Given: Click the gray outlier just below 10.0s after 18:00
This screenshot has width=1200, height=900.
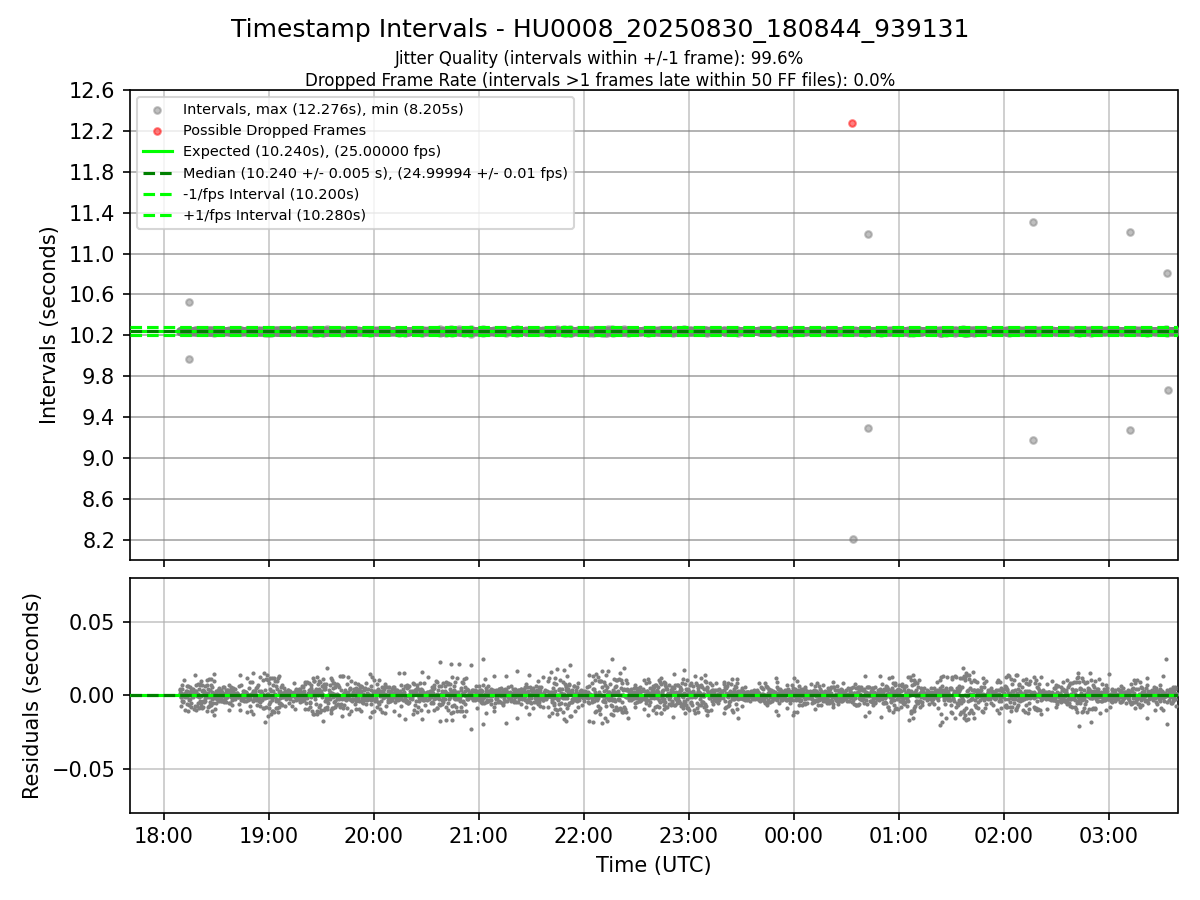Looking at the screenshot, I should click(189, 359).
